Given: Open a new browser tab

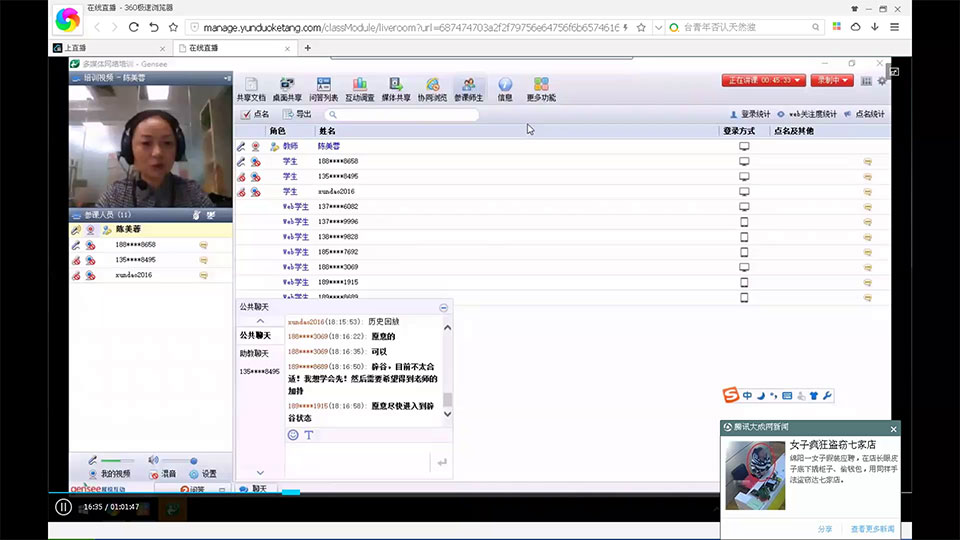Looking at the screenshot, I should [307, 48].
